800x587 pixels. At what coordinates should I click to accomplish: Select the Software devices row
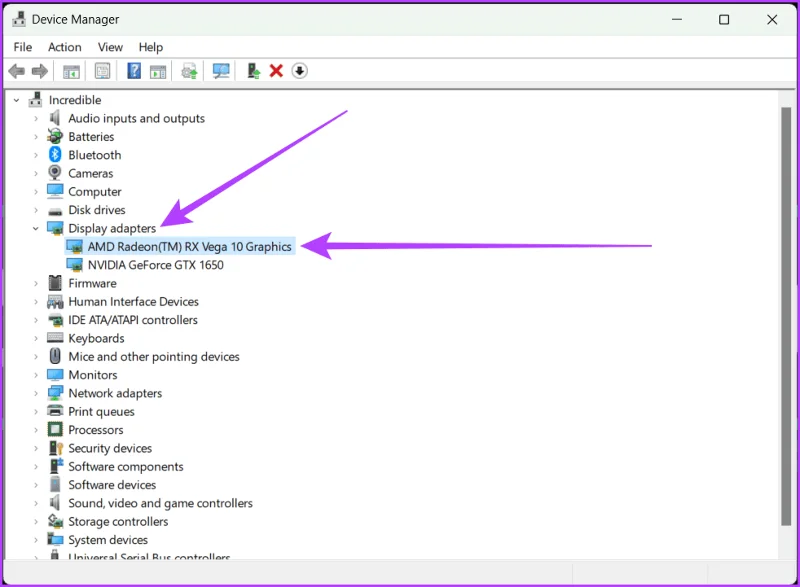pos(112,484)
